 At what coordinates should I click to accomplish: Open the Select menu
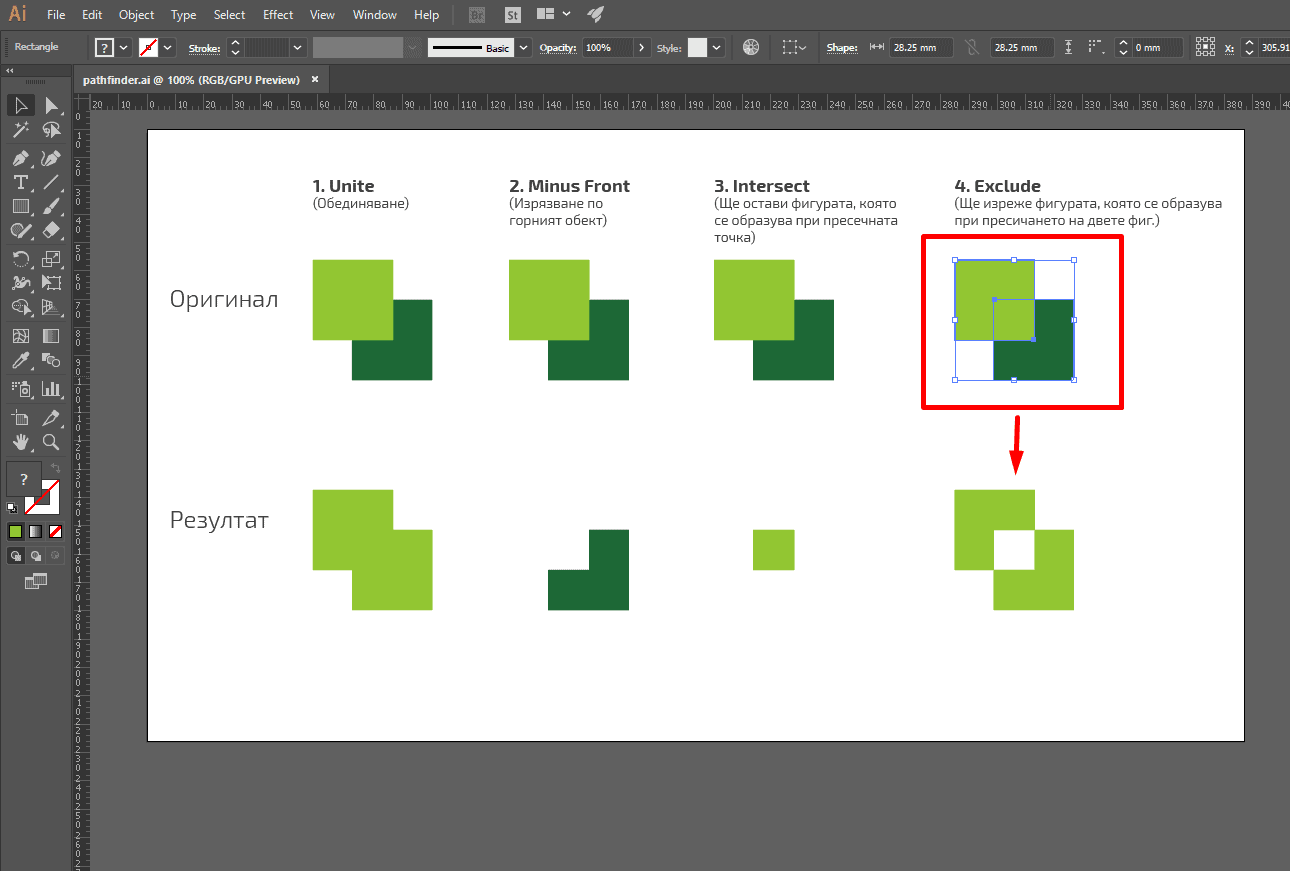[x=229, y=15]
